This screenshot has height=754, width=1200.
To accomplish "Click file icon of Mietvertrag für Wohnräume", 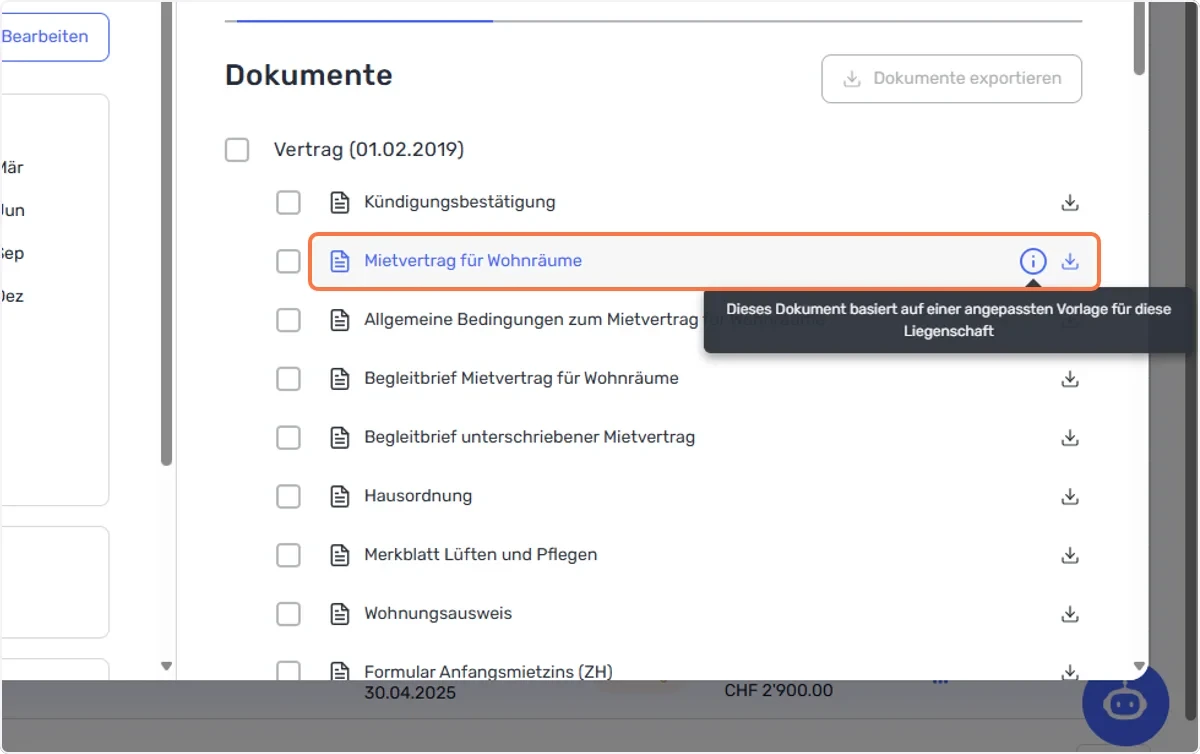I will pyautogui.click(x=340, y=261).
